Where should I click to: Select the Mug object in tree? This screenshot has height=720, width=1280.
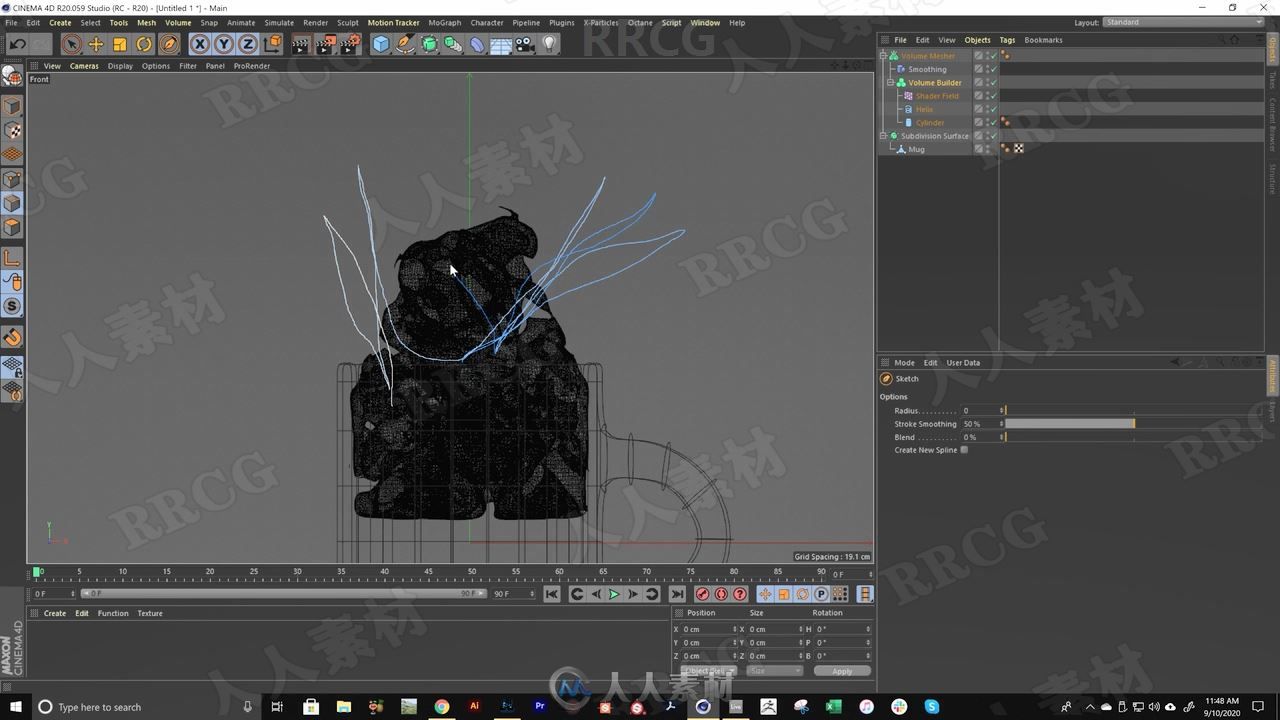click(x=916, y=149)
